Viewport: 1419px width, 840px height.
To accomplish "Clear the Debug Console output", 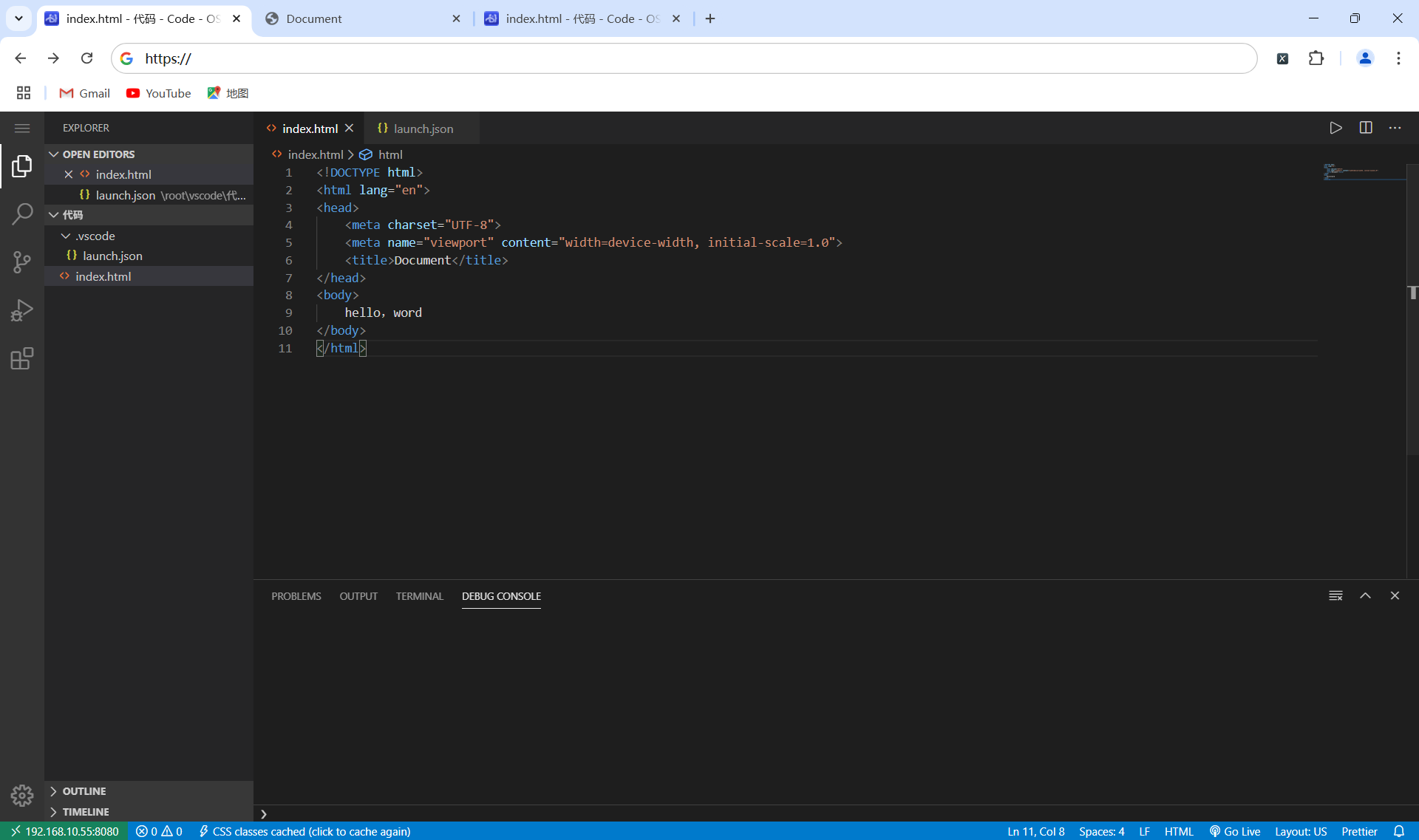I will [1335, 595].
